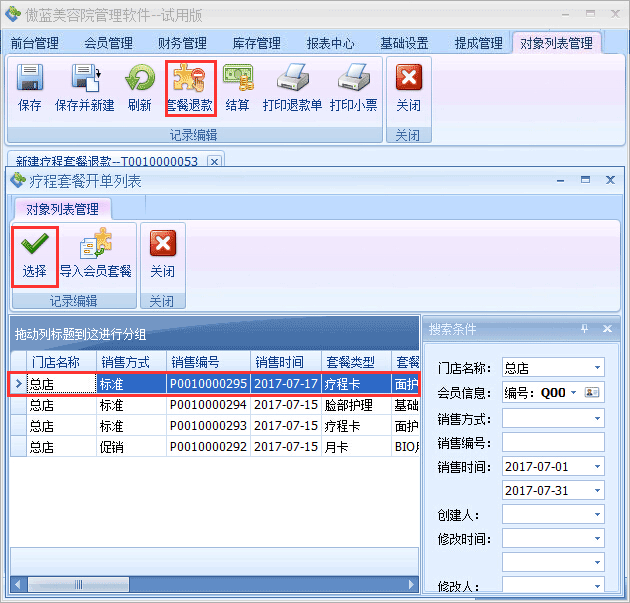Select 对象列表管理 tab in main ribbon
Viewport: 630px width, 603px height.
click(556, 43)
